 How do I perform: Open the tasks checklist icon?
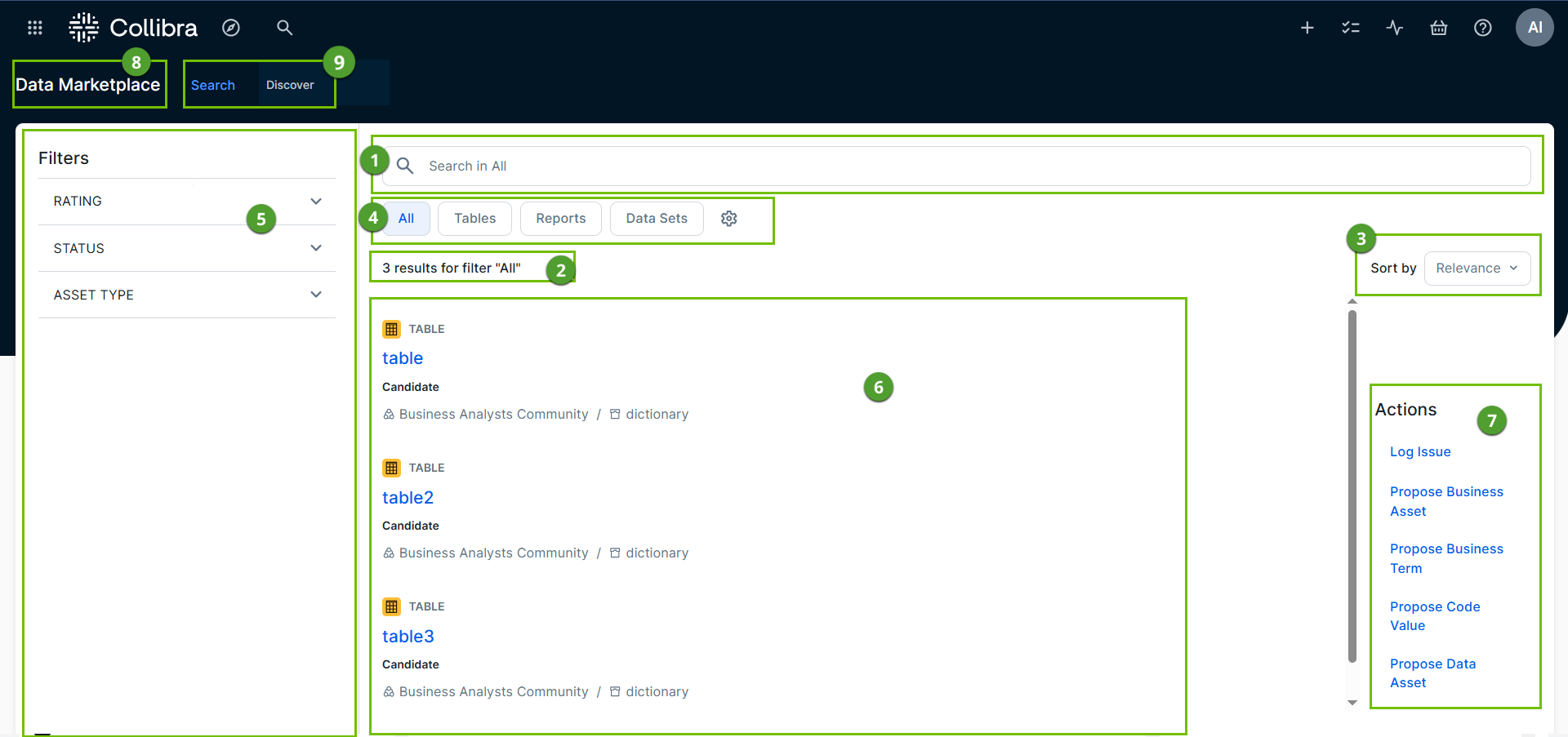click(1351, 28)
